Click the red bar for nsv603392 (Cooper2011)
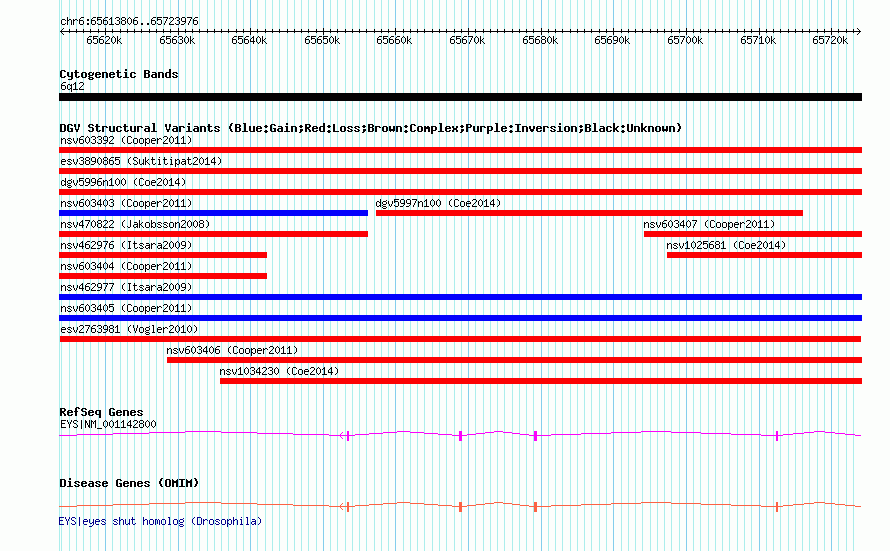The height and width of the screenshot is (551, 890). pyautogui.click(x=460, y=150)
